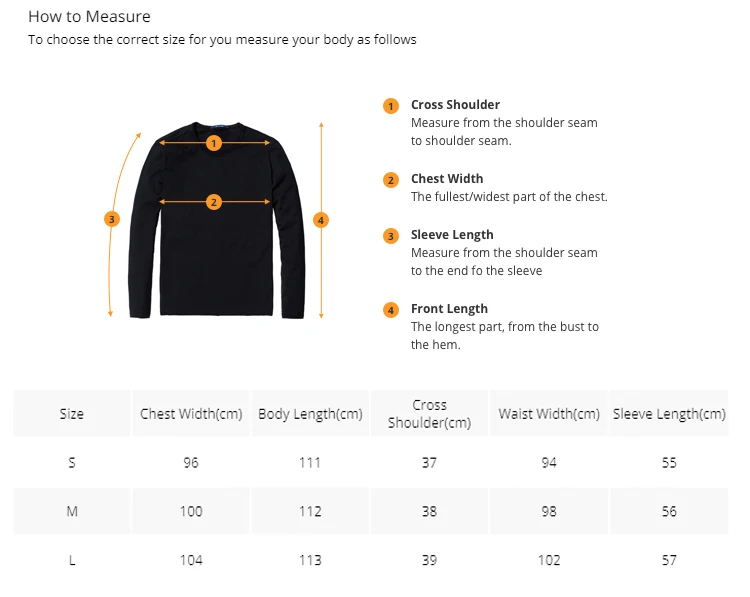Click the How to Measure heading
Image resolution: width=750 pixels, height=597 pixels.
89,16
